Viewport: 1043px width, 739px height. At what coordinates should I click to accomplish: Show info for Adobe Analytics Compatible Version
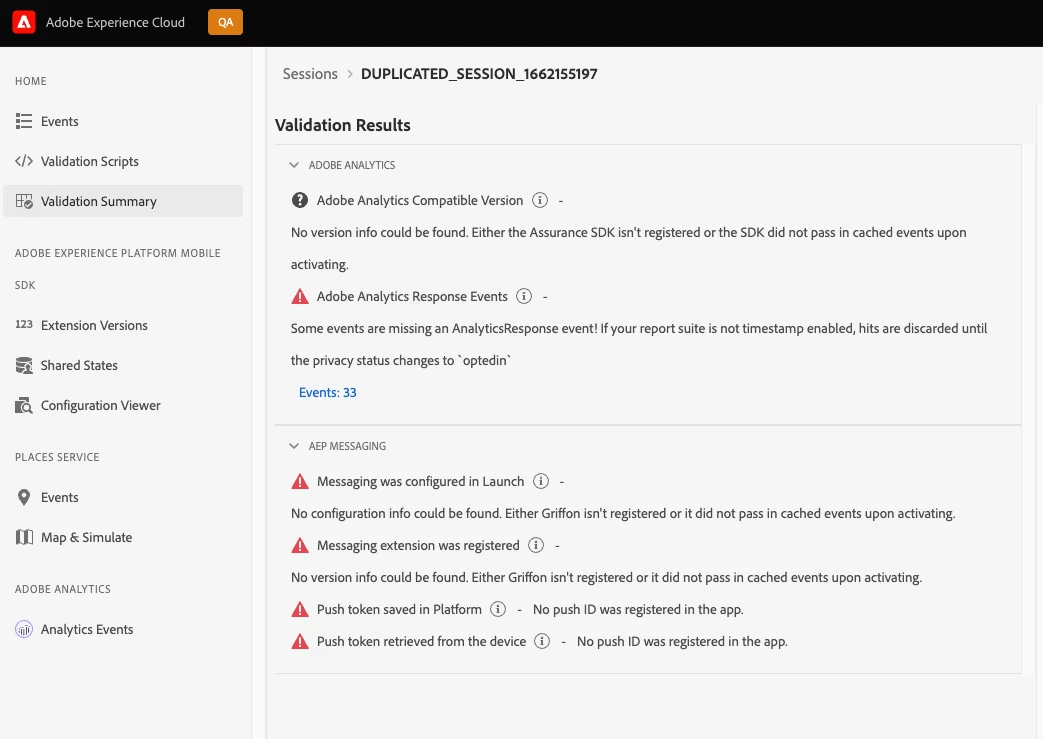(x=540, y=200)
